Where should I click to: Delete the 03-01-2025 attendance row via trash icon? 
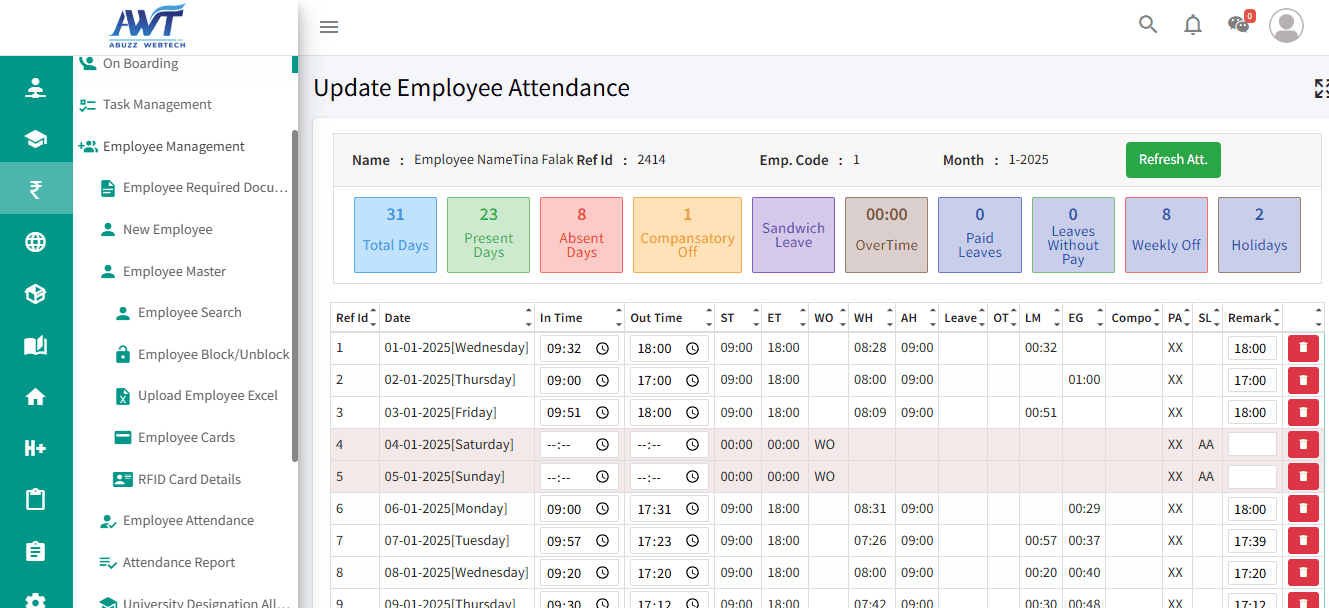tap(1303, 412)
